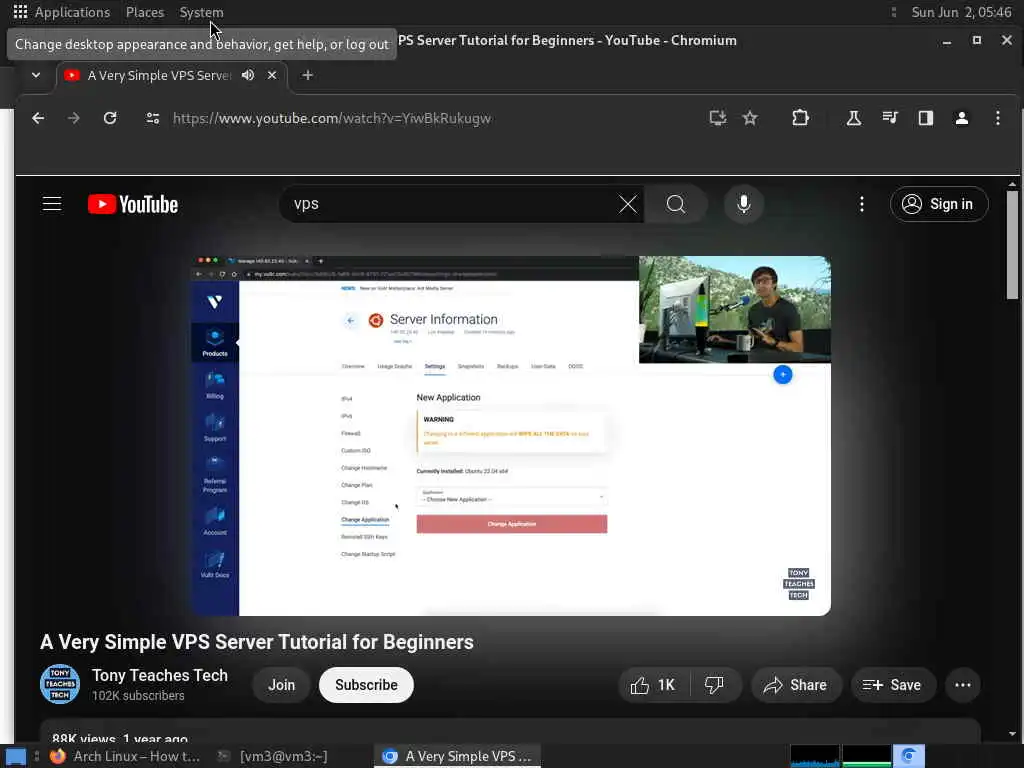Open the System menu
1024x768 pixels.
pyautogui.click(x=201, y=12)
